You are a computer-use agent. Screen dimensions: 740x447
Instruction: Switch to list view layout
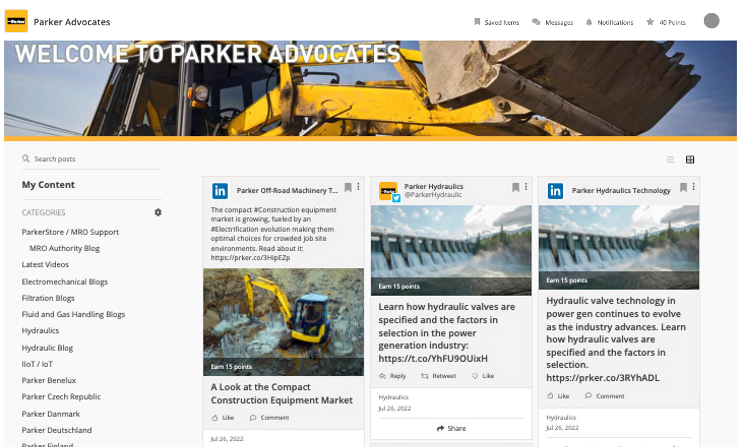(x=670, y=160)
